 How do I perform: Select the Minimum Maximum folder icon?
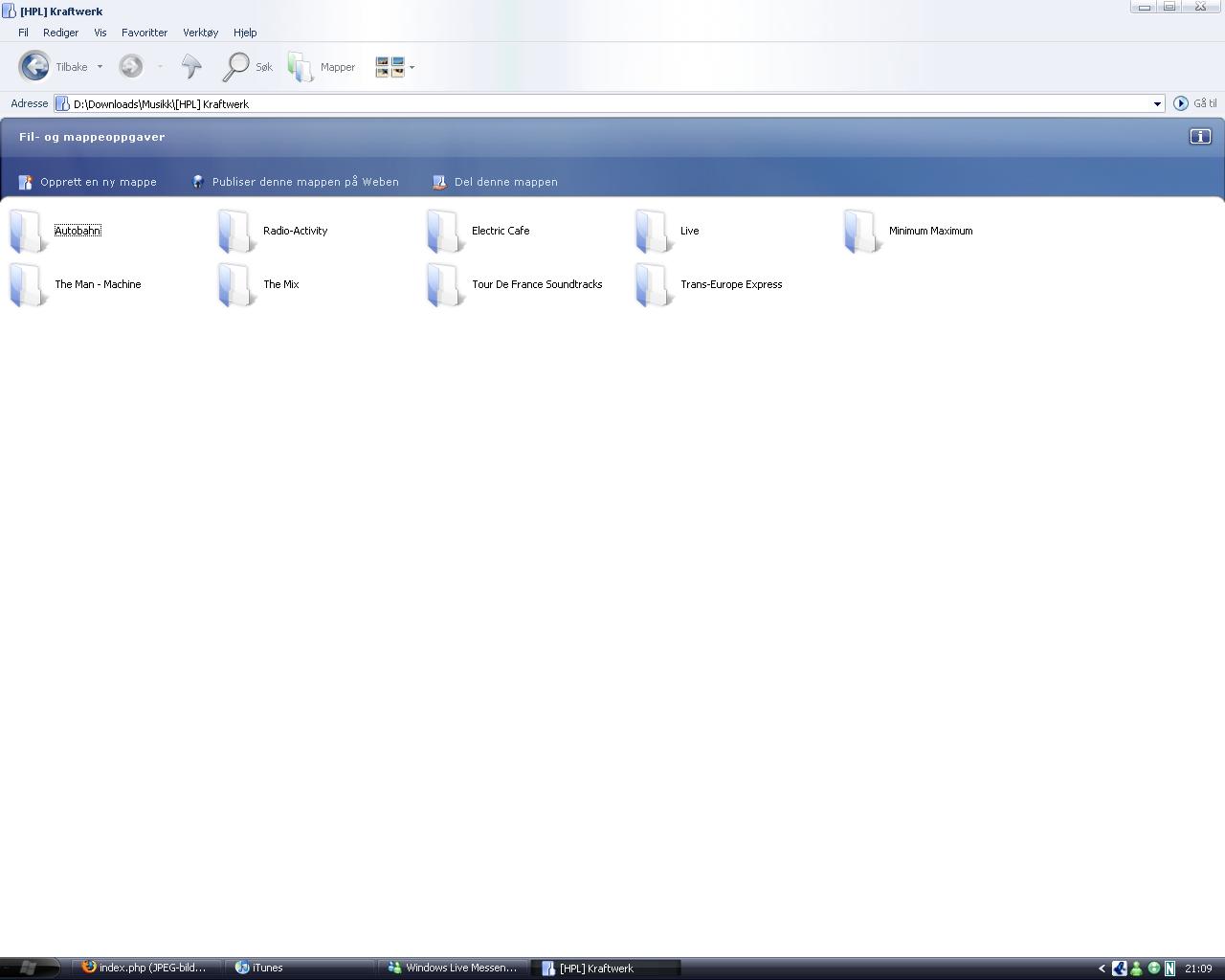click(861, 232)
